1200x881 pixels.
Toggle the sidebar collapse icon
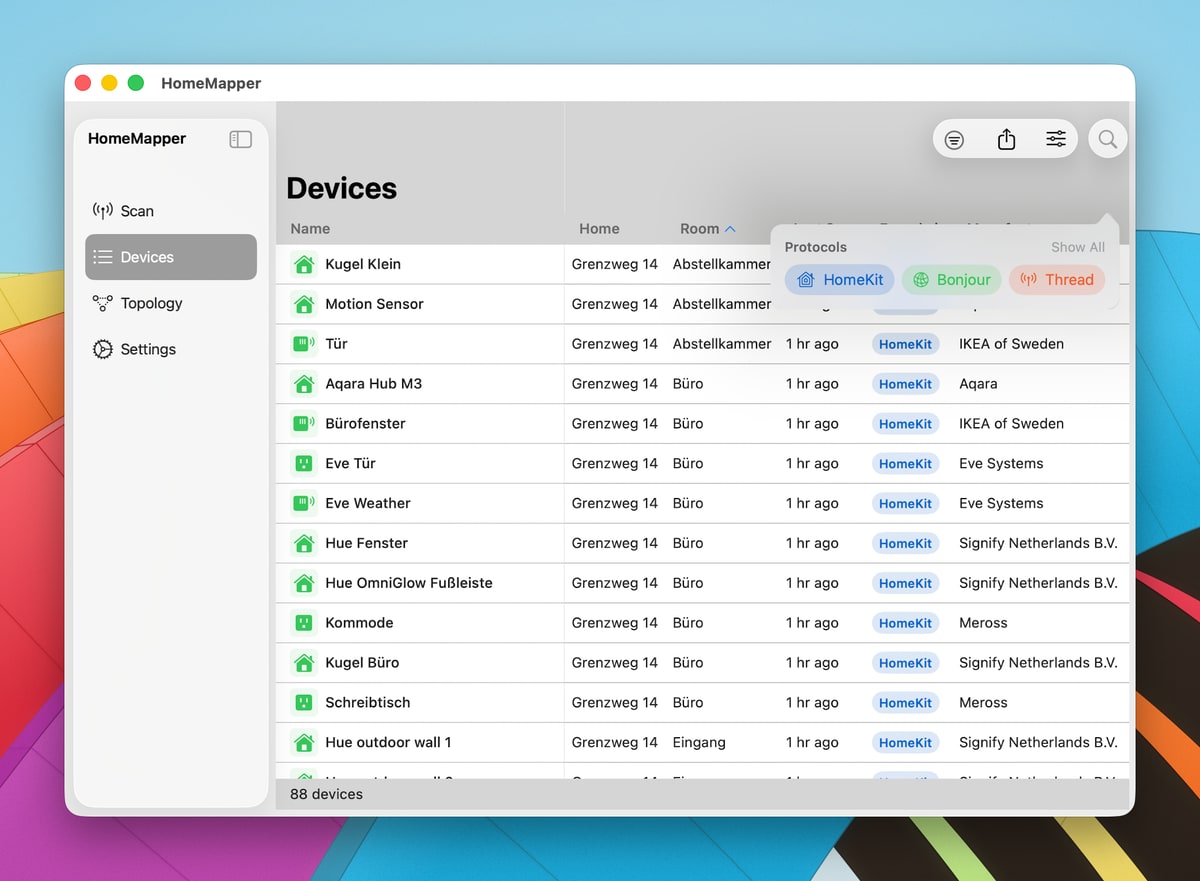240,139
